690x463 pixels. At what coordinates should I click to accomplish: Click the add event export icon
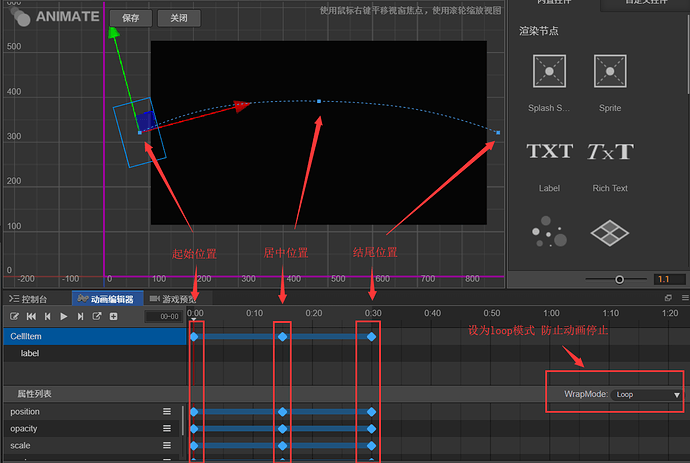coord(97,316)
